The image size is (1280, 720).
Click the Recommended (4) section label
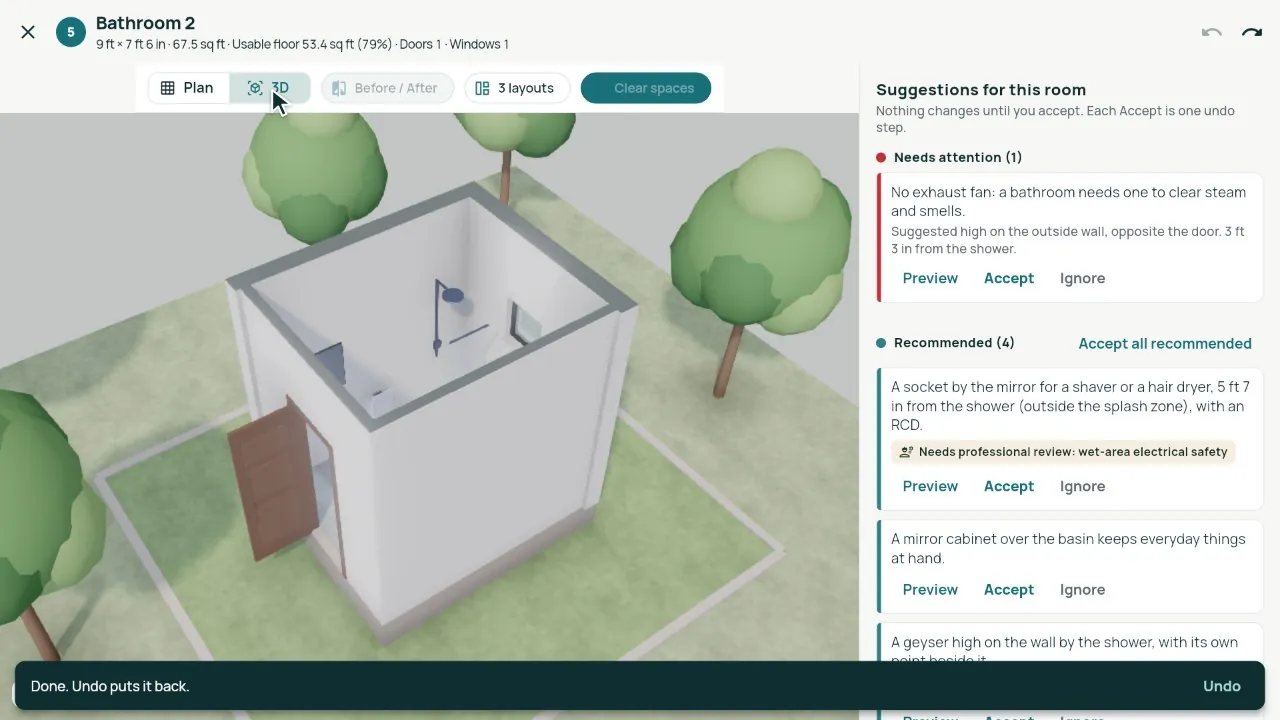click(x=954, y=343)
